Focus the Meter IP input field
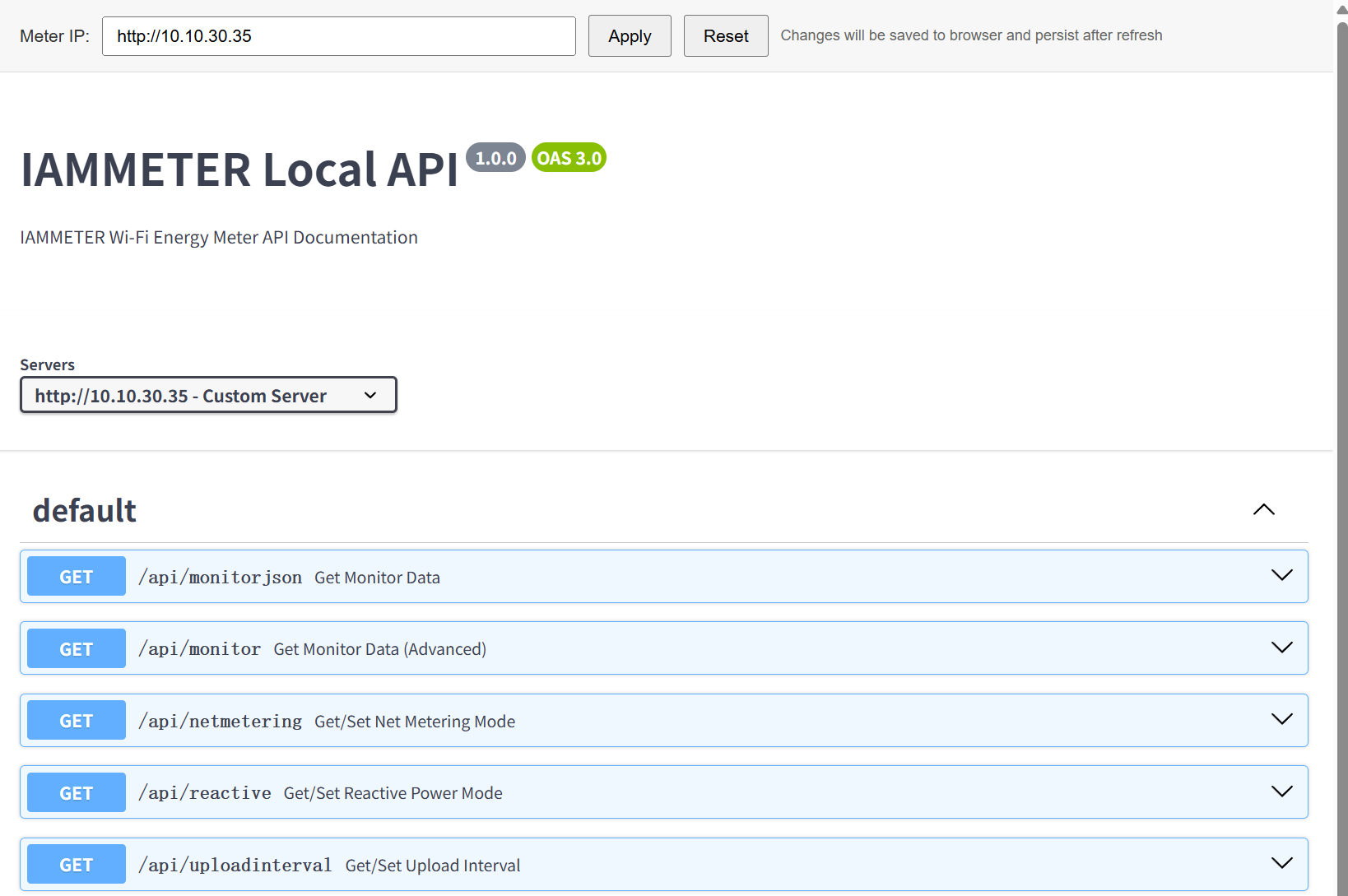Screen dimensions: 1348x896 [x=338, y=36]
